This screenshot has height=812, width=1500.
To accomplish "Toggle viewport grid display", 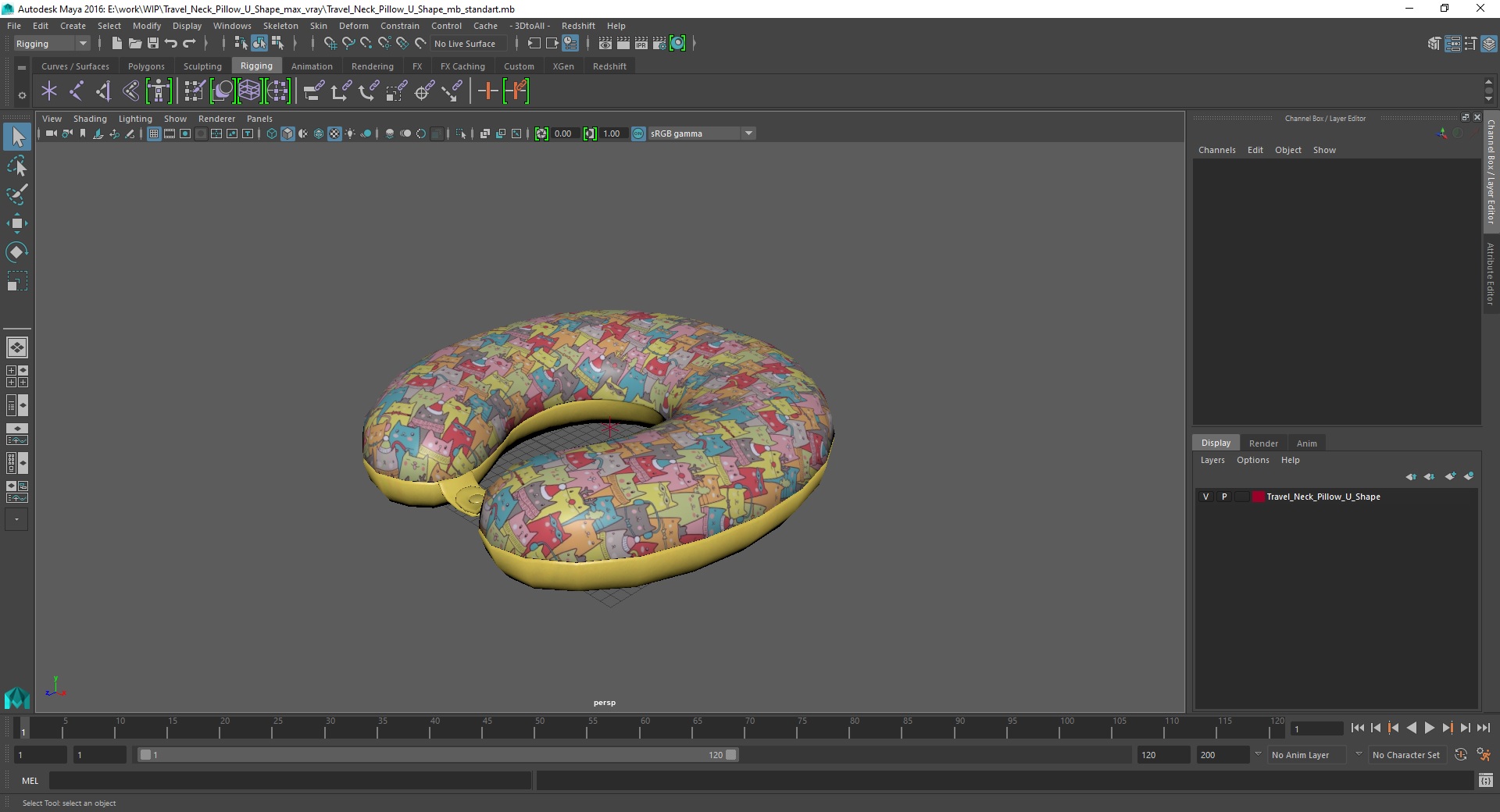I will (x=154, y=134).
